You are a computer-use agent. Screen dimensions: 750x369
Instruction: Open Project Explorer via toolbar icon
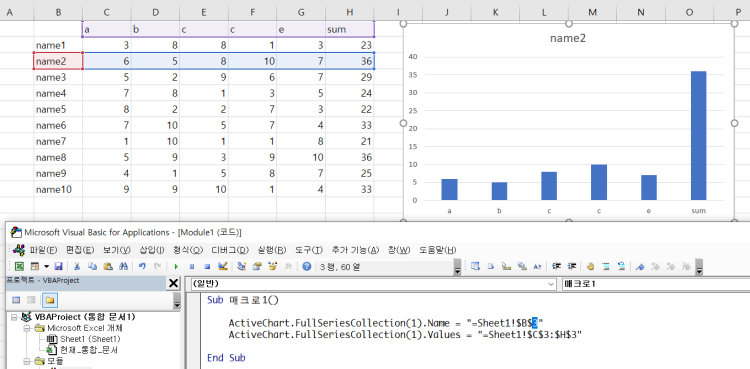242,266
